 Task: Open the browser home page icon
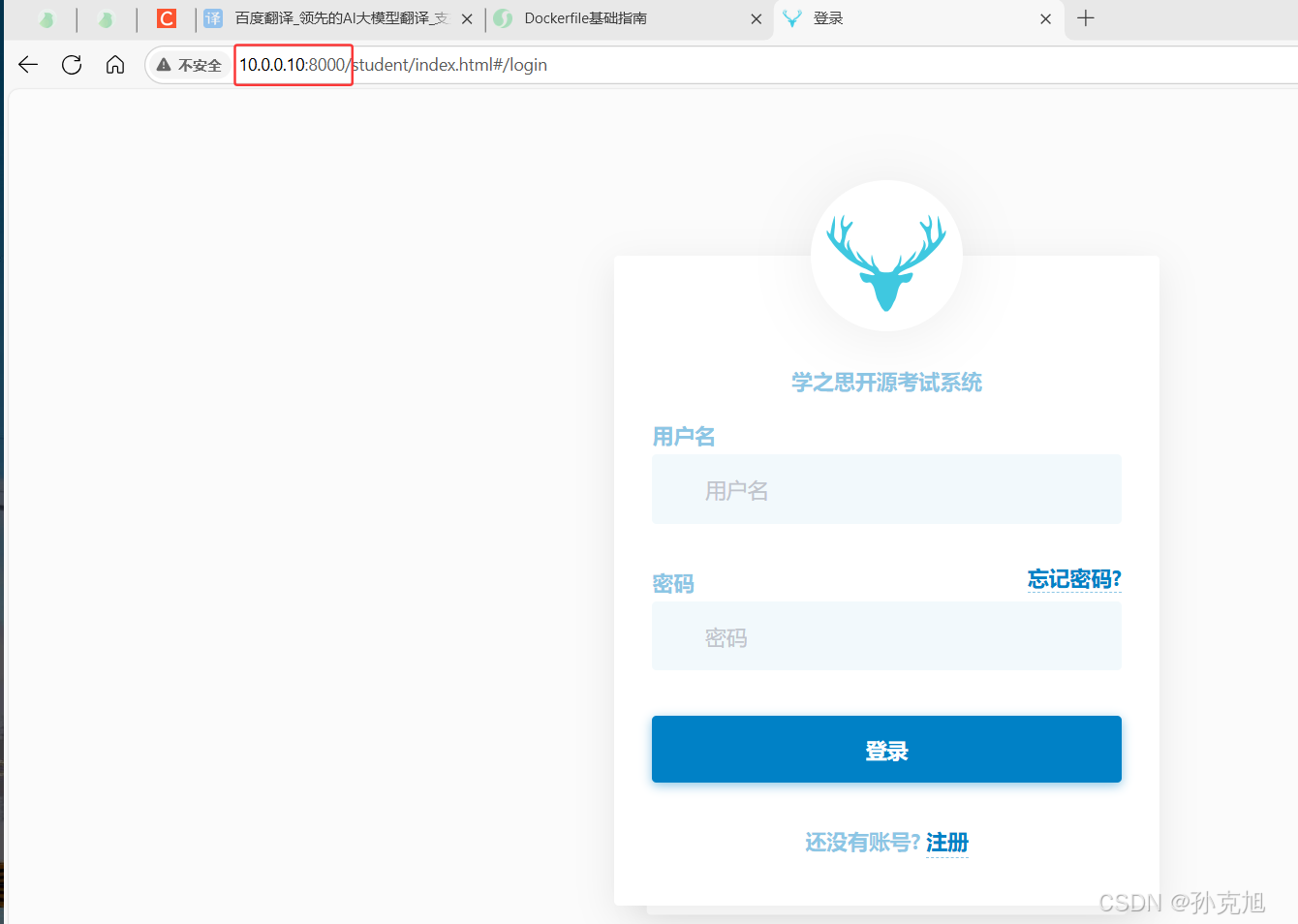pyautogui.click(x=115, y=65)
